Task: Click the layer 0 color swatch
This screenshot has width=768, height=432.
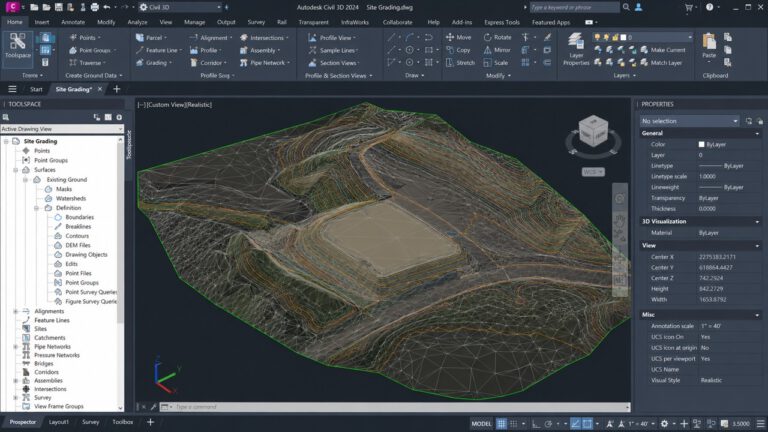Action: 624,37
